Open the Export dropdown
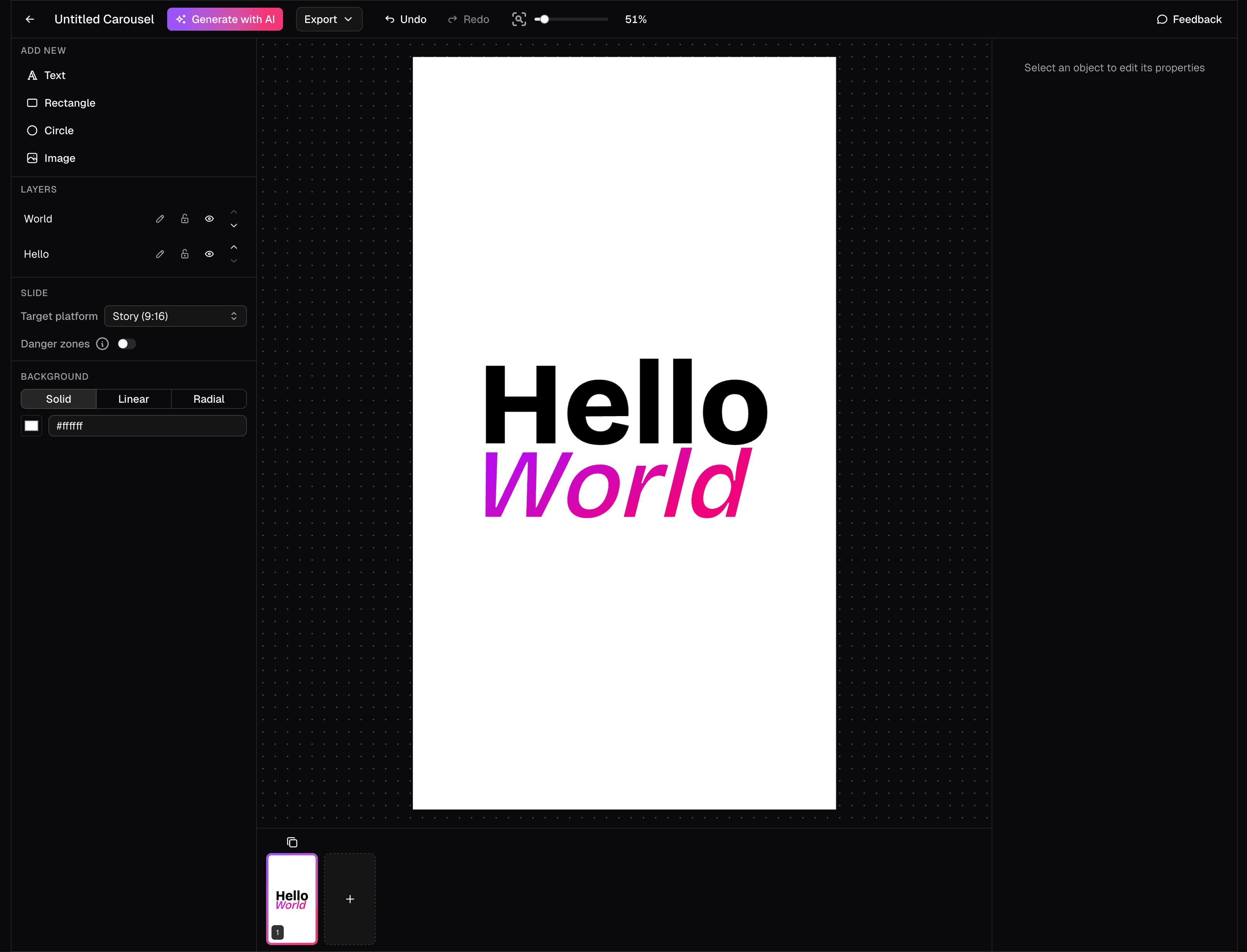Image resolution: width=1247 pixels, height=952 pixels. point(329,19)
